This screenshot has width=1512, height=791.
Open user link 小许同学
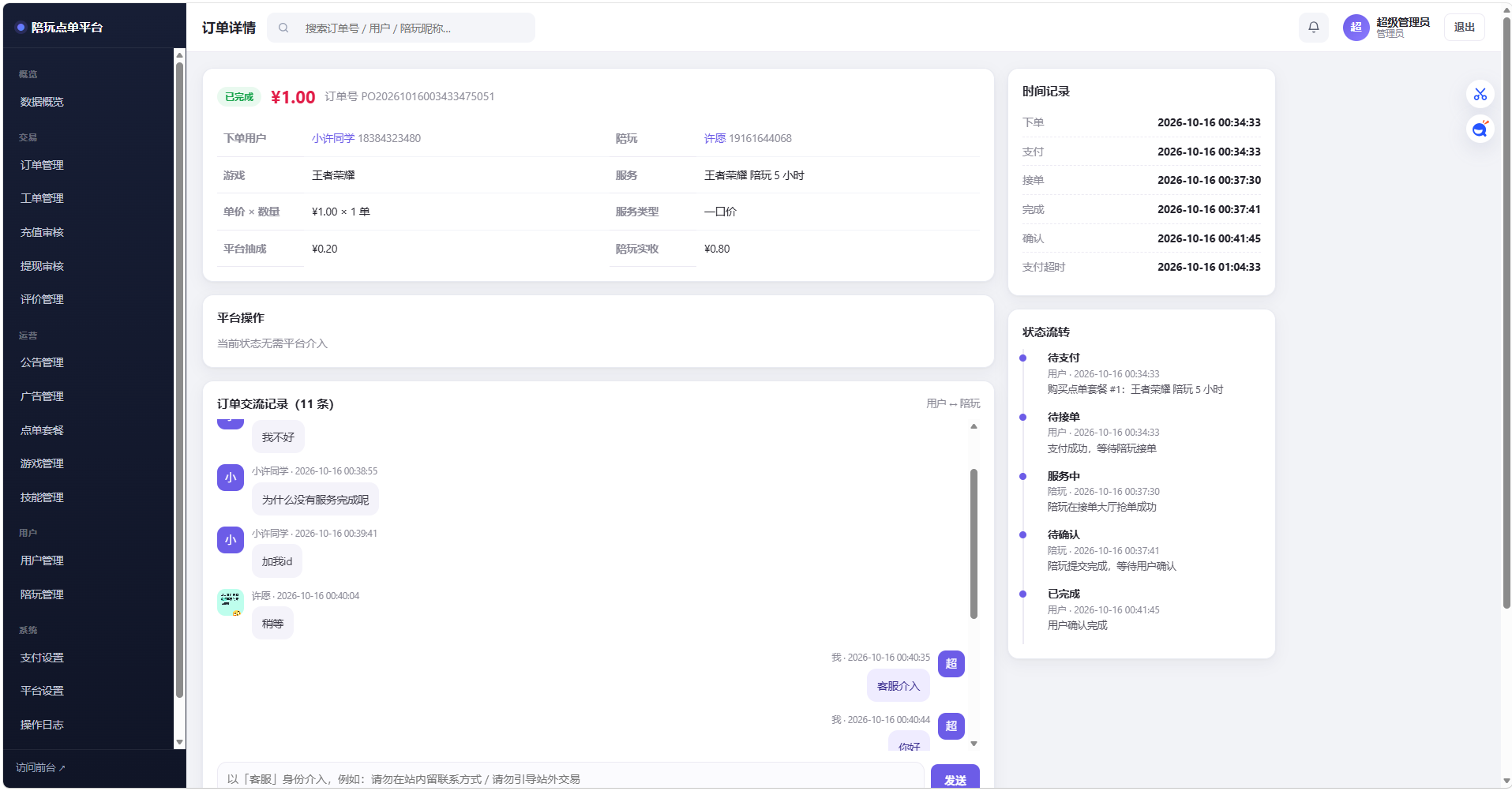tap(333, 138)
